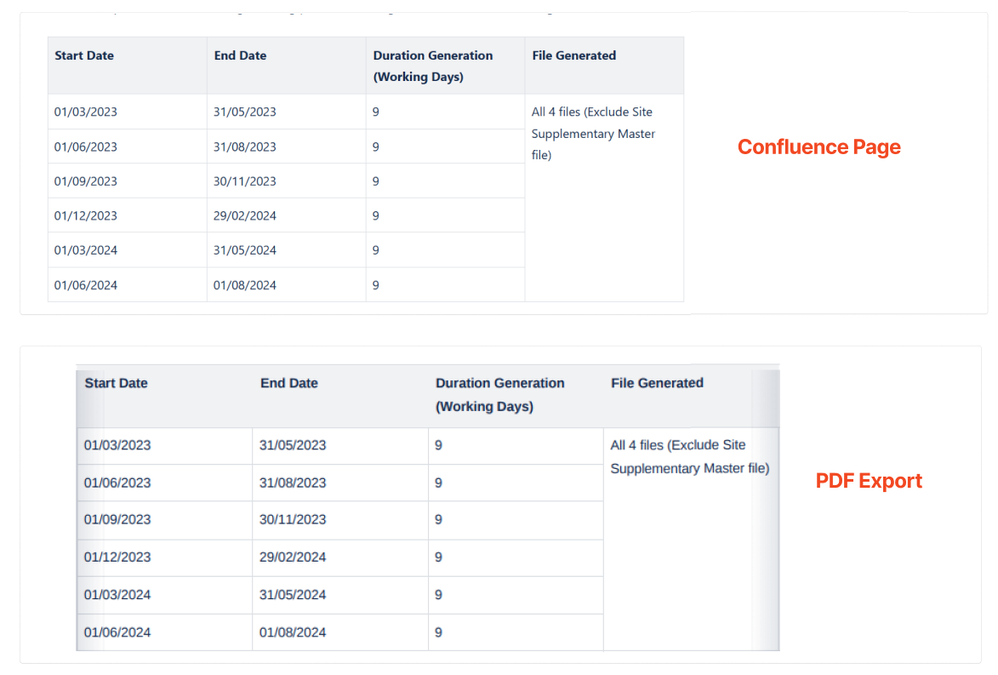998x675 pixels.
Task: Select 01/12/2023 cell in PDF export table
Action: coord(165,558)
